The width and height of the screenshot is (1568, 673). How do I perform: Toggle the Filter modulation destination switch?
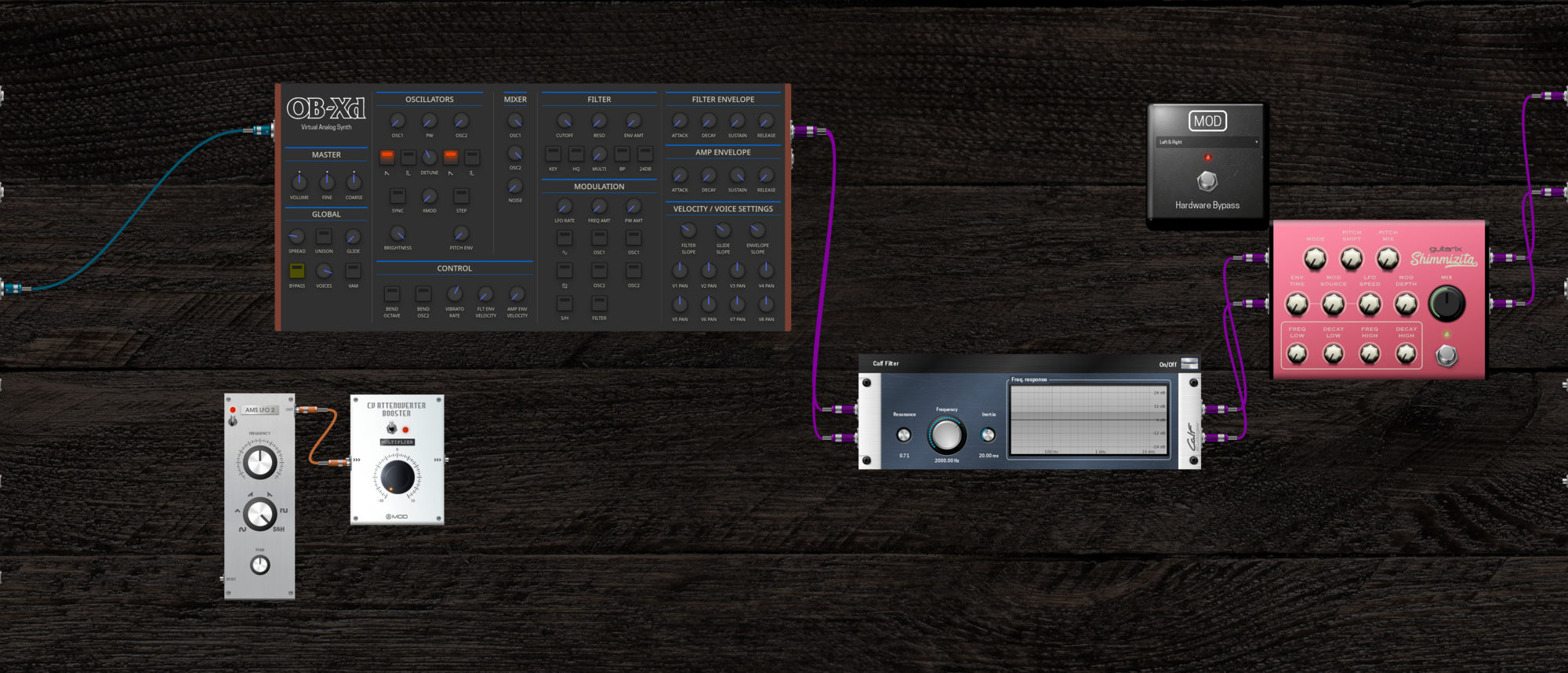599,304
